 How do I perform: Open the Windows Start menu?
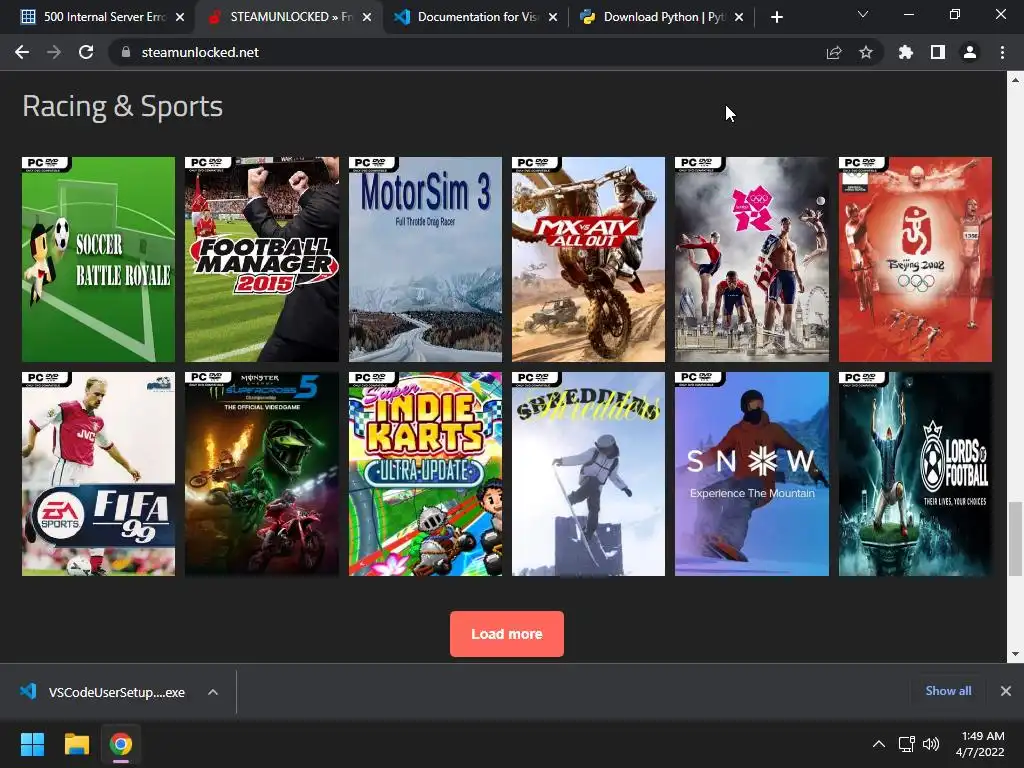click(32, 744)
